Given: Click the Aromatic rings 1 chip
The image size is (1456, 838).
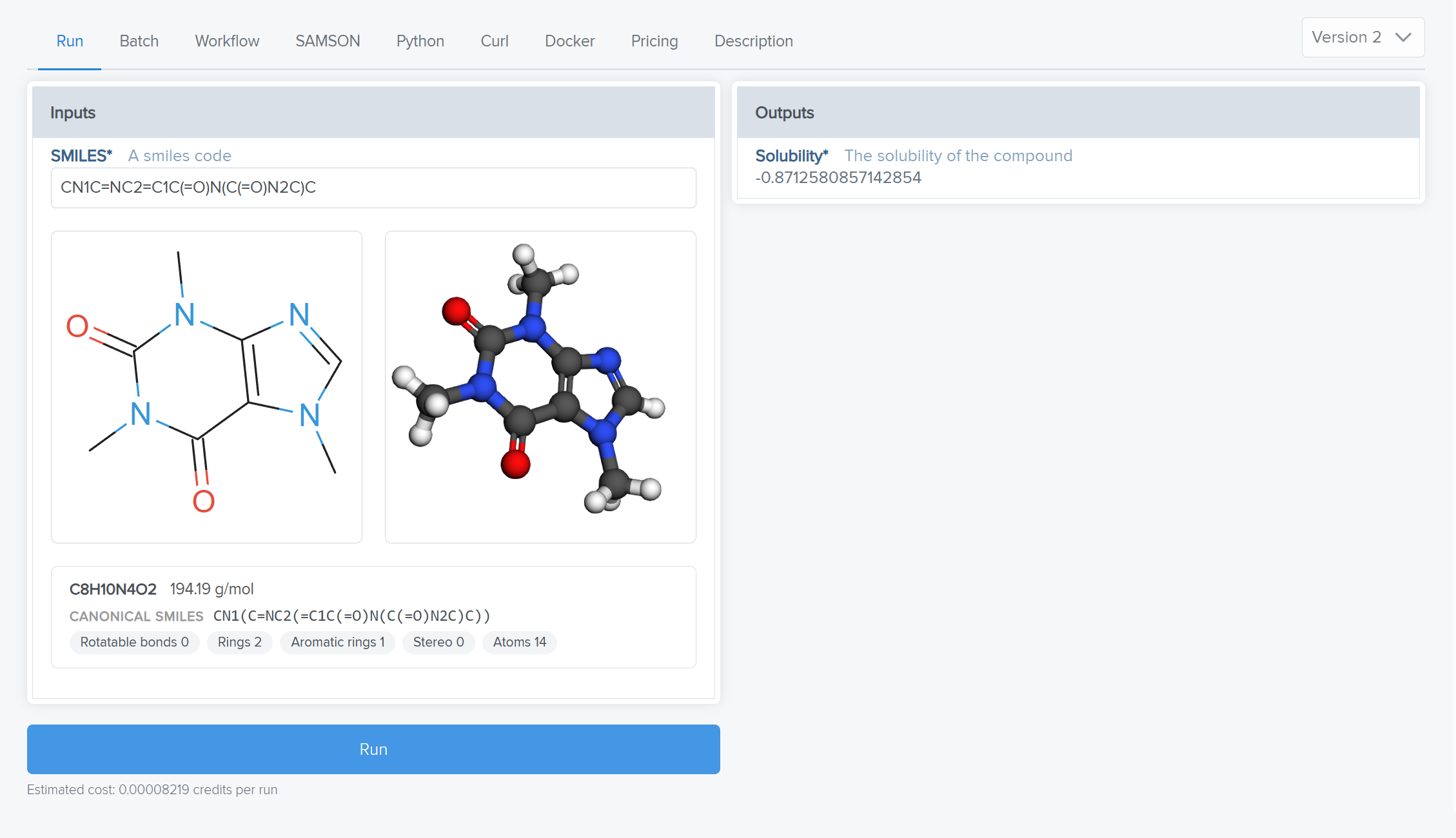Looking at the screenshot, I should [x=337, y=642].
